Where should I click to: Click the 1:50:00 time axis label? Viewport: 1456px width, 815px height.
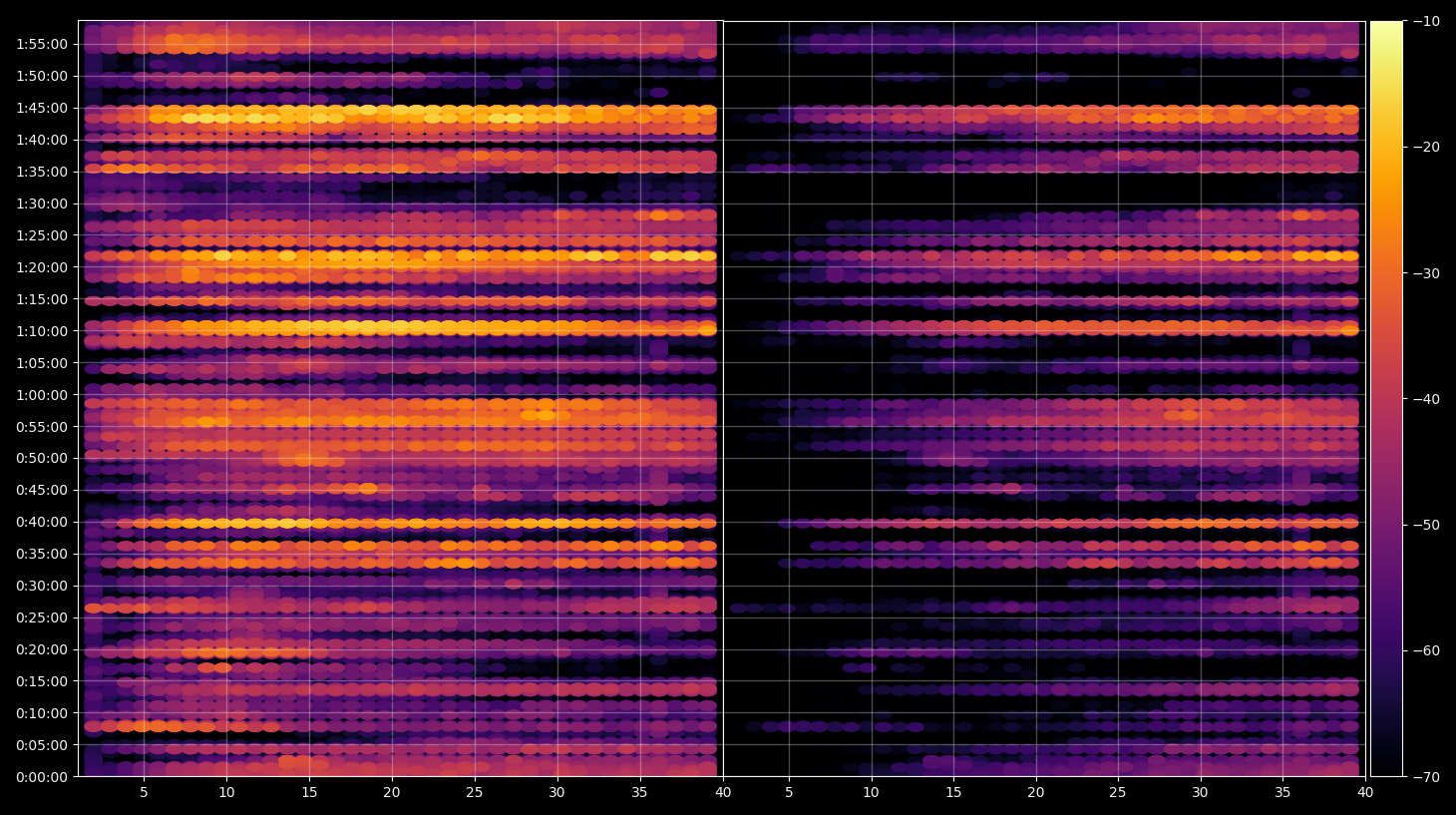[42, 76]
